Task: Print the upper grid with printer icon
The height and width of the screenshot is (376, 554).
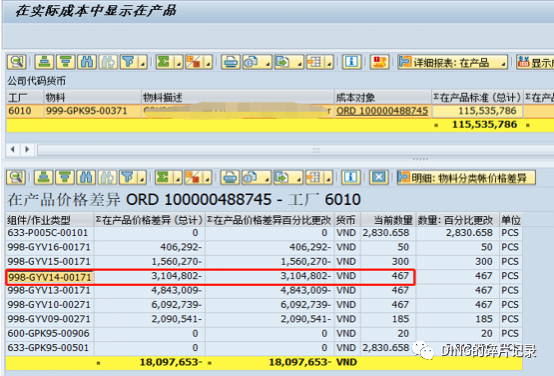Action: 231,62
